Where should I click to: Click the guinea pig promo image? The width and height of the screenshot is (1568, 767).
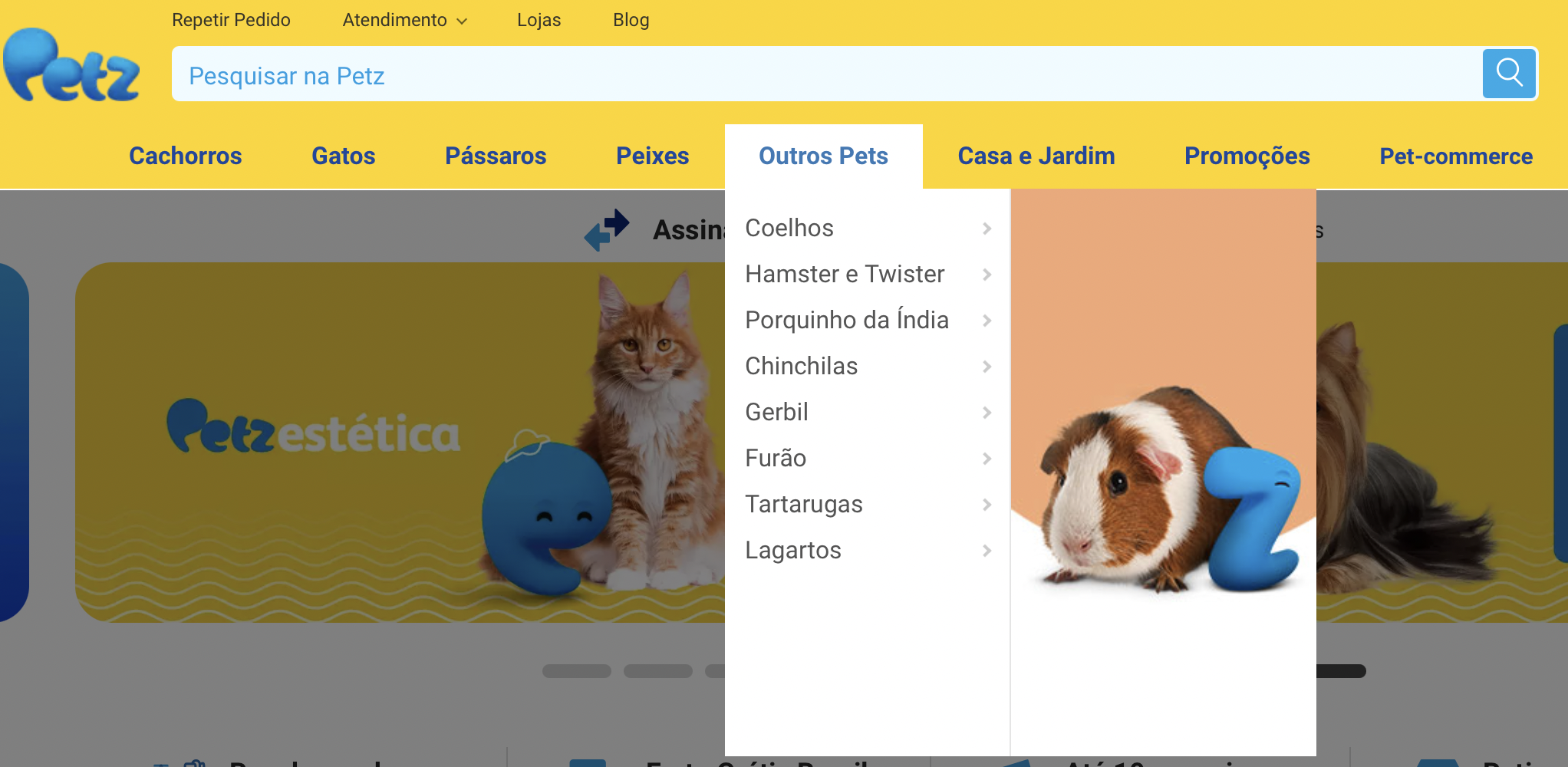tap(1163, 472)
